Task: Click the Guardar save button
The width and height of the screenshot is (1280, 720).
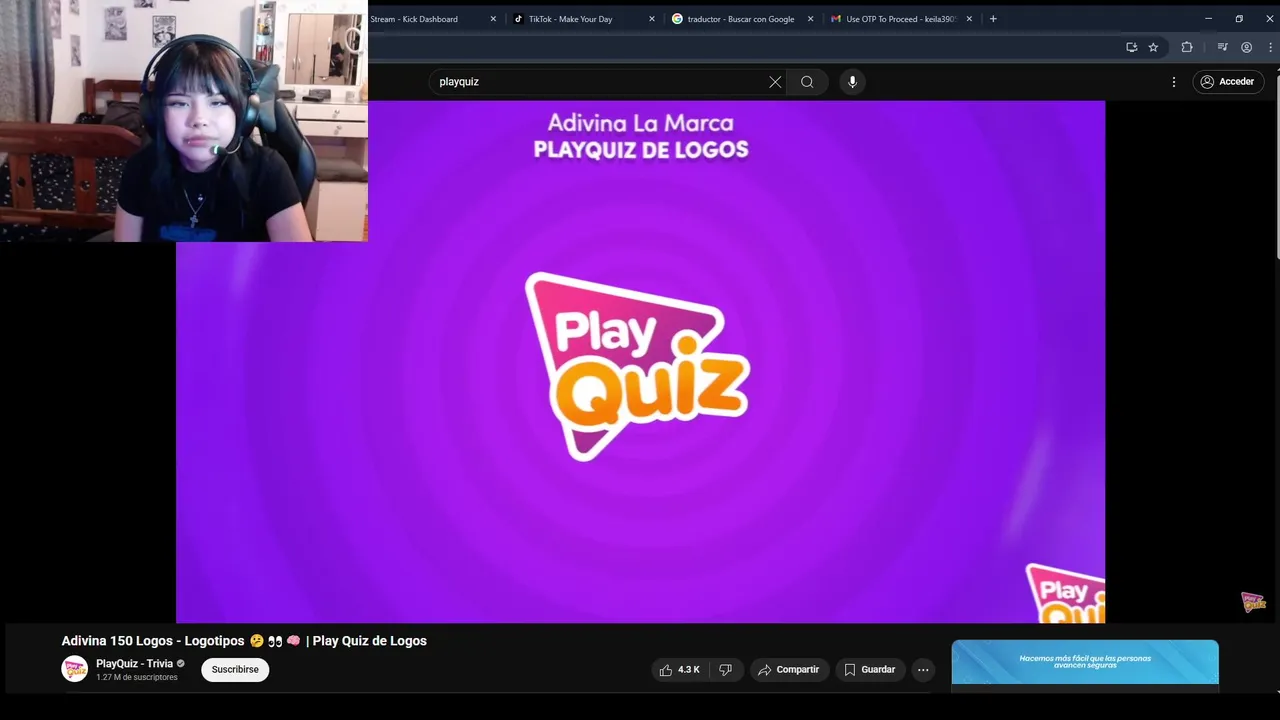Action: click(870, 670)
